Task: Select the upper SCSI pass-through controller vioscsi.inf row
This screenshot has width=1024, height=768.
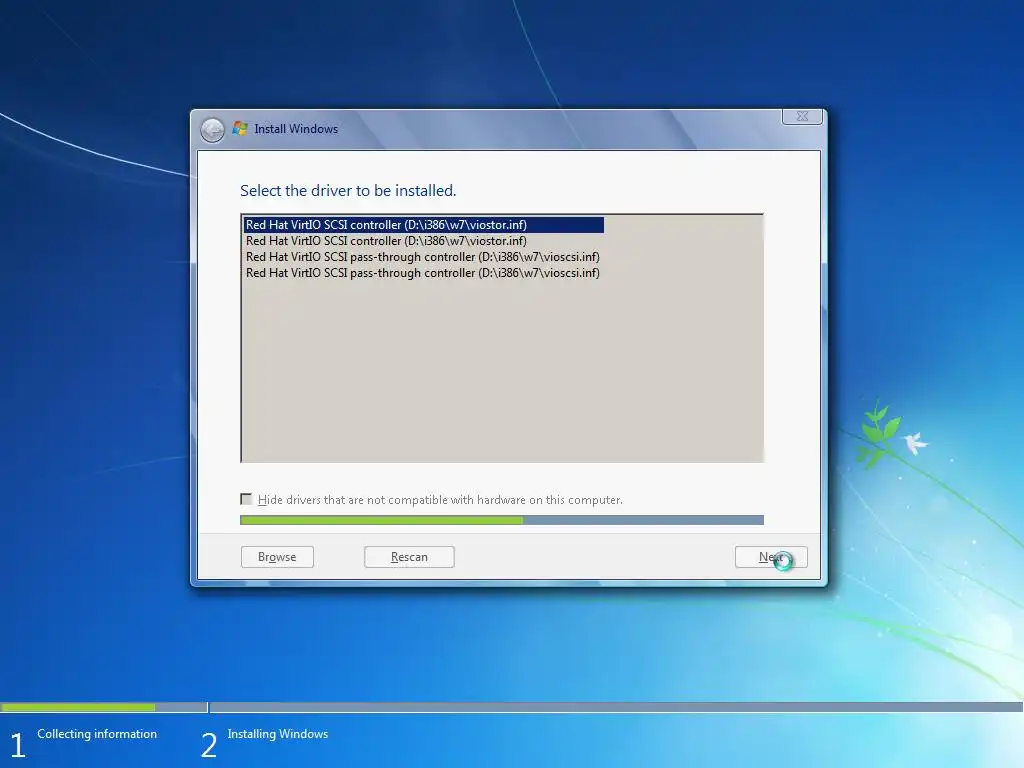Action: pos(423,257)
